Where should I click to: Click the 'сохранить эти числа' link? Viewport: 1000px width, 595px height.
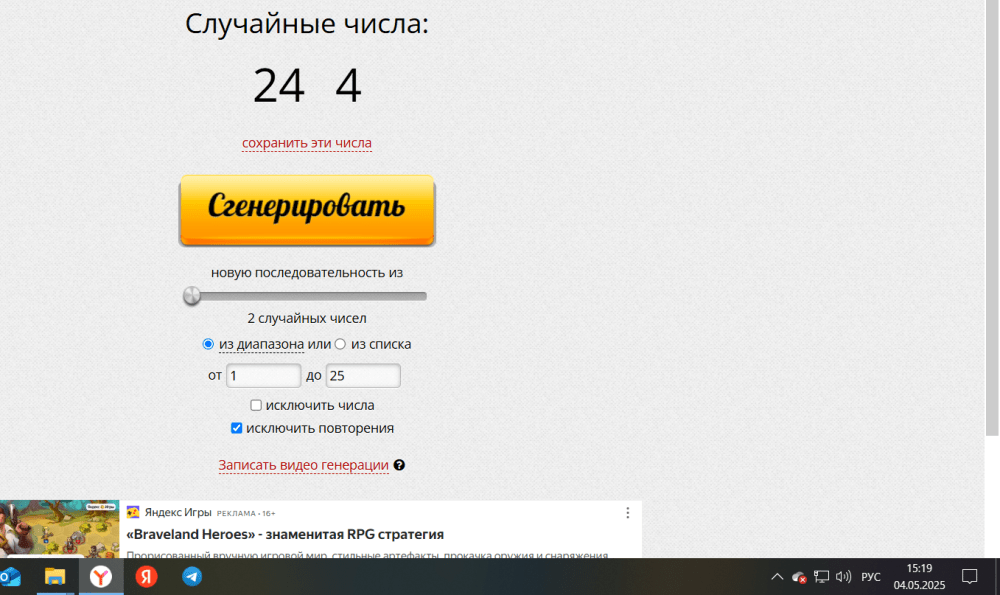307,143
